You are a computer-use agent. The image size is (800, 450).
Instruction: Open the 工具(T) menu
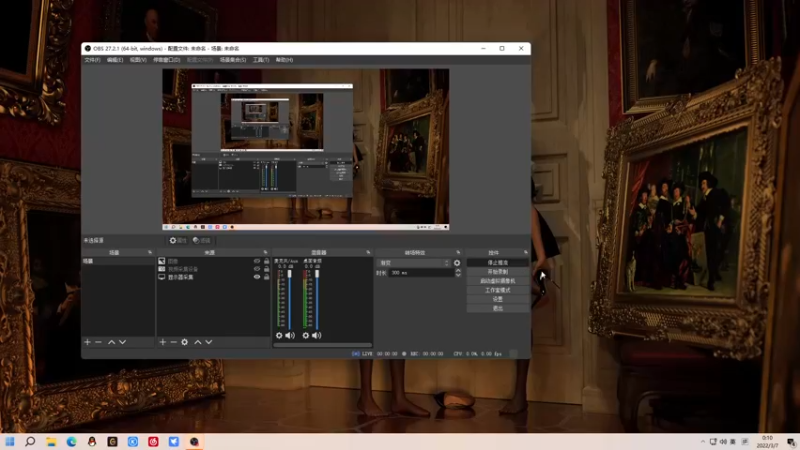pos(261,60)
